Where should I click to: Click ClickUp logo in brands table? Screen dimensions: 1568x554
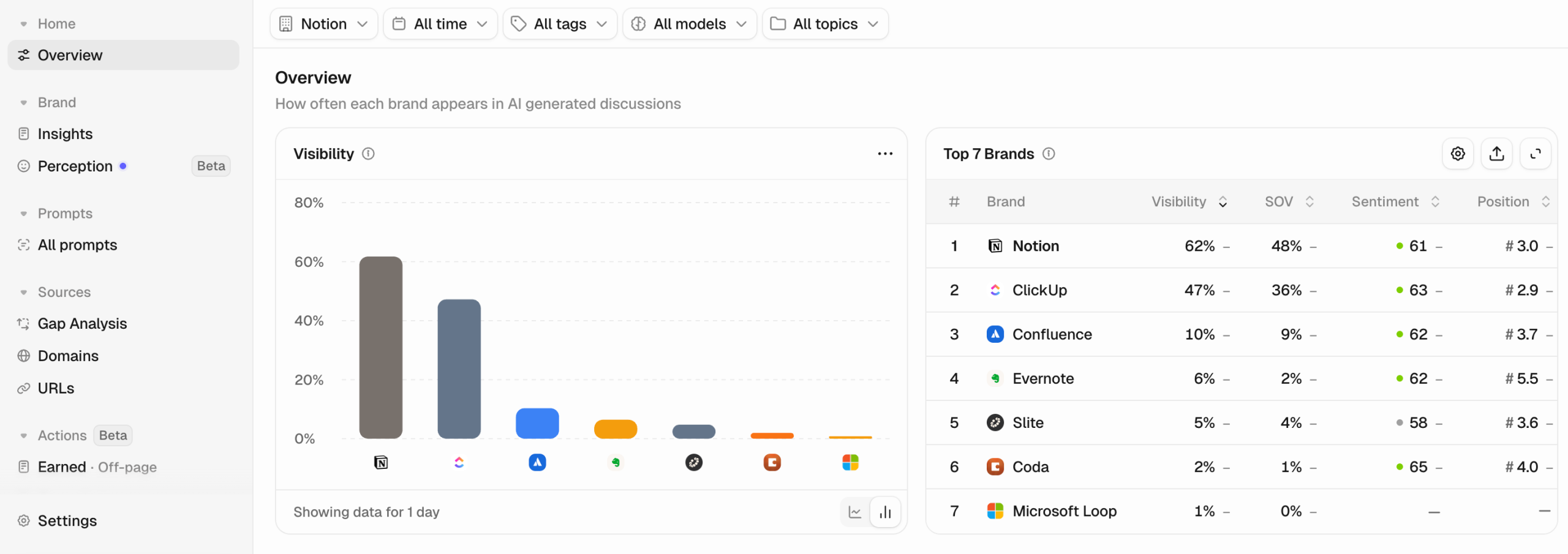coord(995,290)
